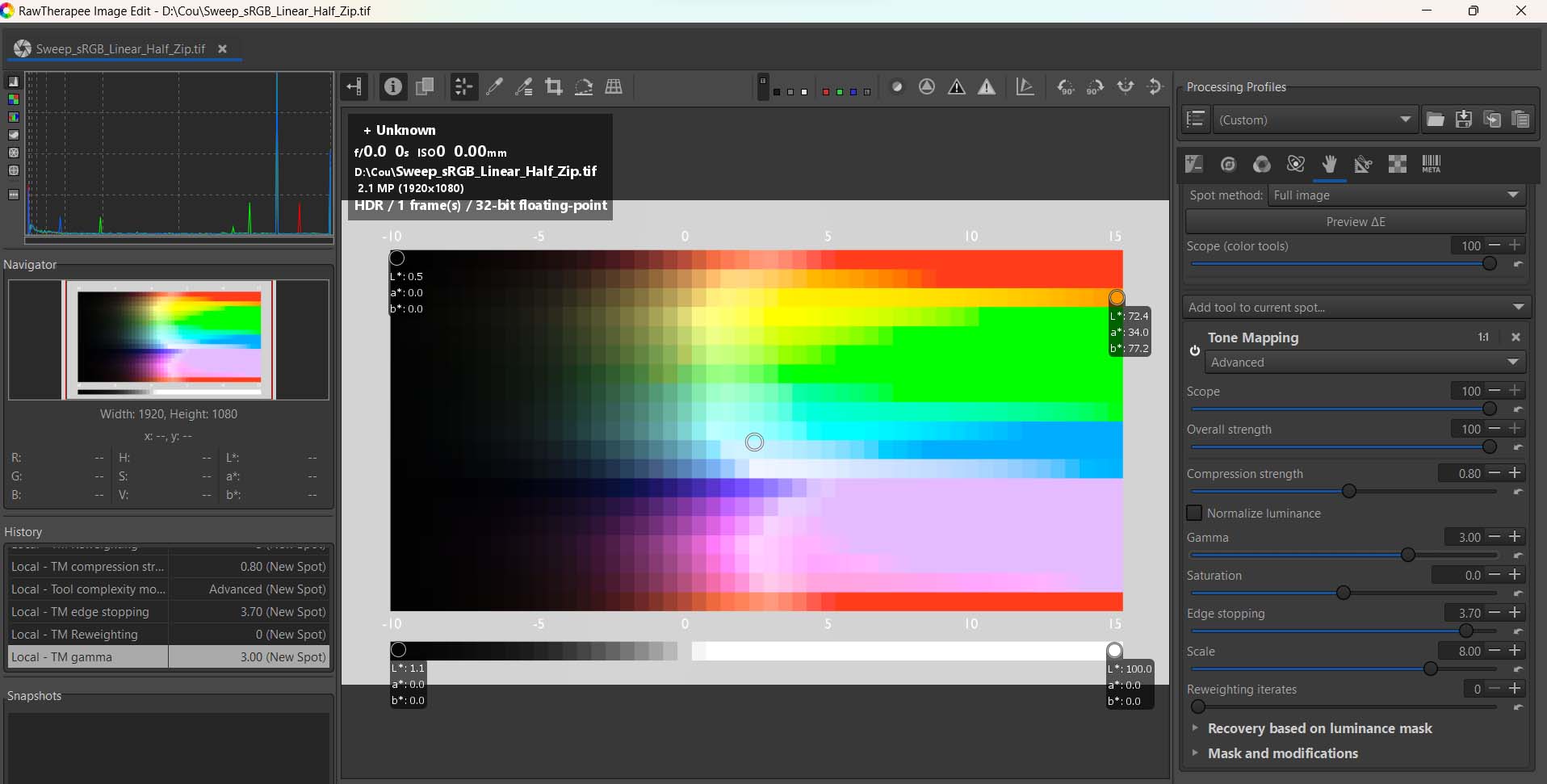Click the Navigator preview thumbnail
Viewport: 1547px width, 784px height.
167,340
